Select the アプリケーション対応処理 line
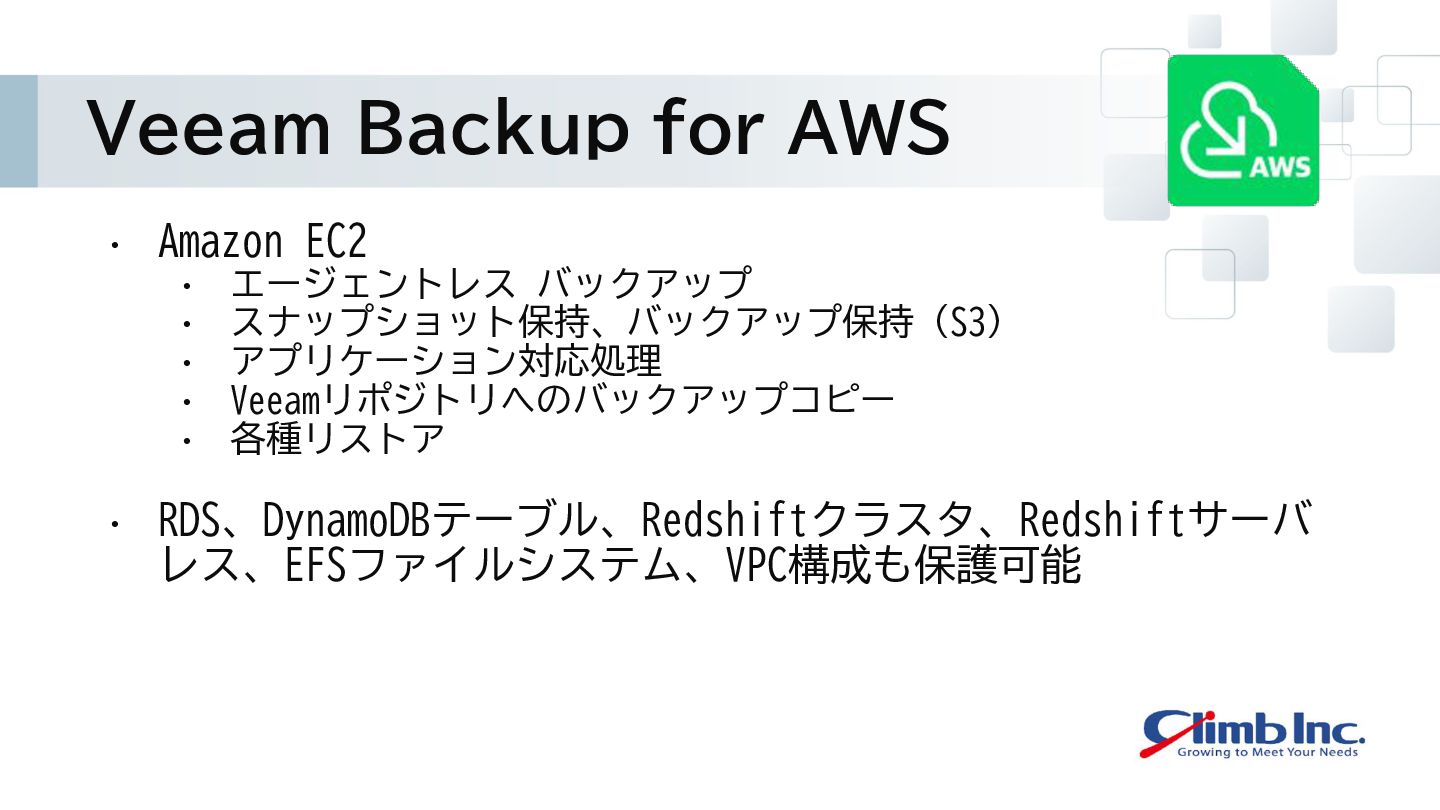The width and height of the screenshot is (1440, 810). pos(445,361)
